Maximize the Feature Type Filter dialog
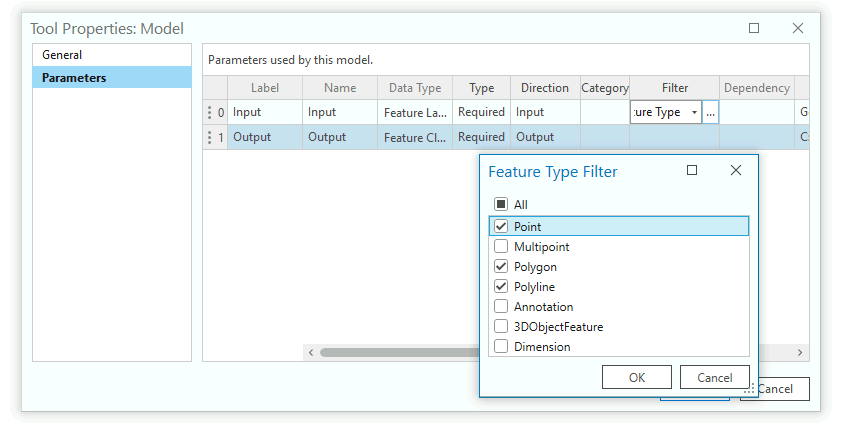 (692, 171)
